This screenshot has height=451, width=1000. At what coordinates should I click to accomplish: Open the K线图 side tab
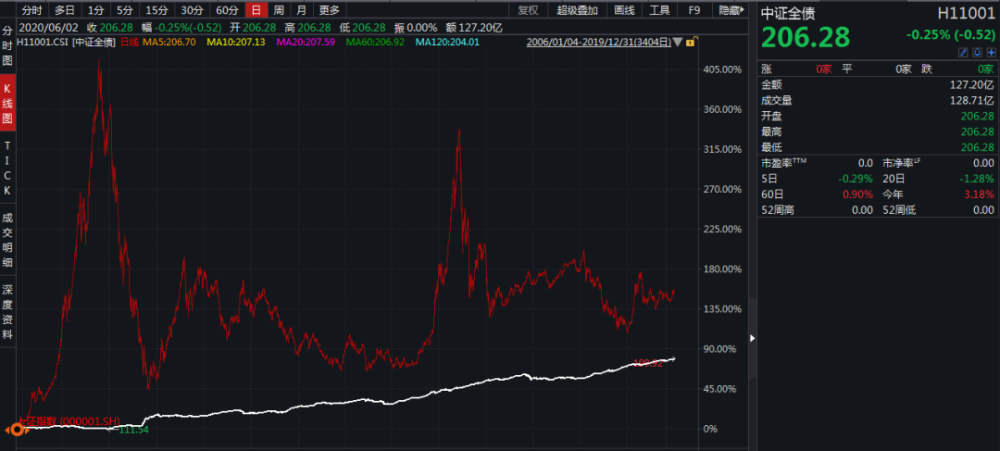tap(8, 104)
